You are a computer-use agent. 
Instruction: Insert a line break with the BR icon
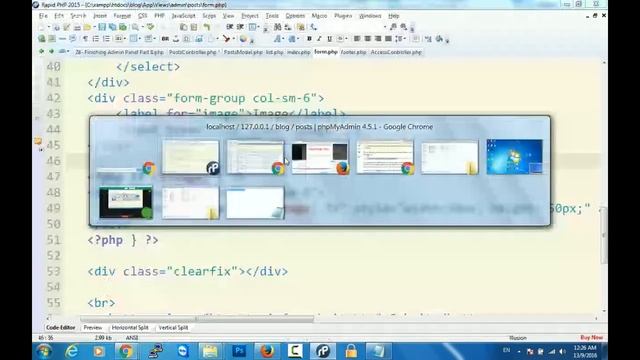click(x=165, y=39)
